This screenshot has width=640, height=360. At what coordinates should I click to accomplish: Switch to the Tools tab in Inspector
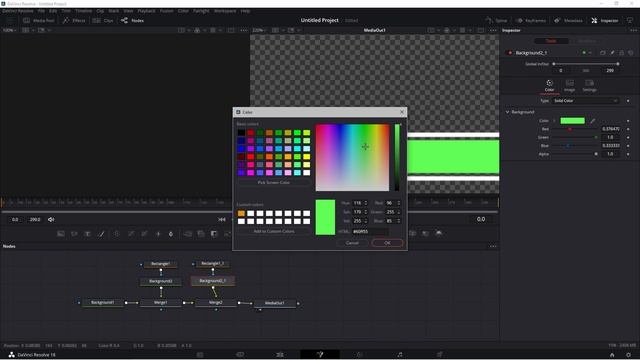click(x=551, y=41)
